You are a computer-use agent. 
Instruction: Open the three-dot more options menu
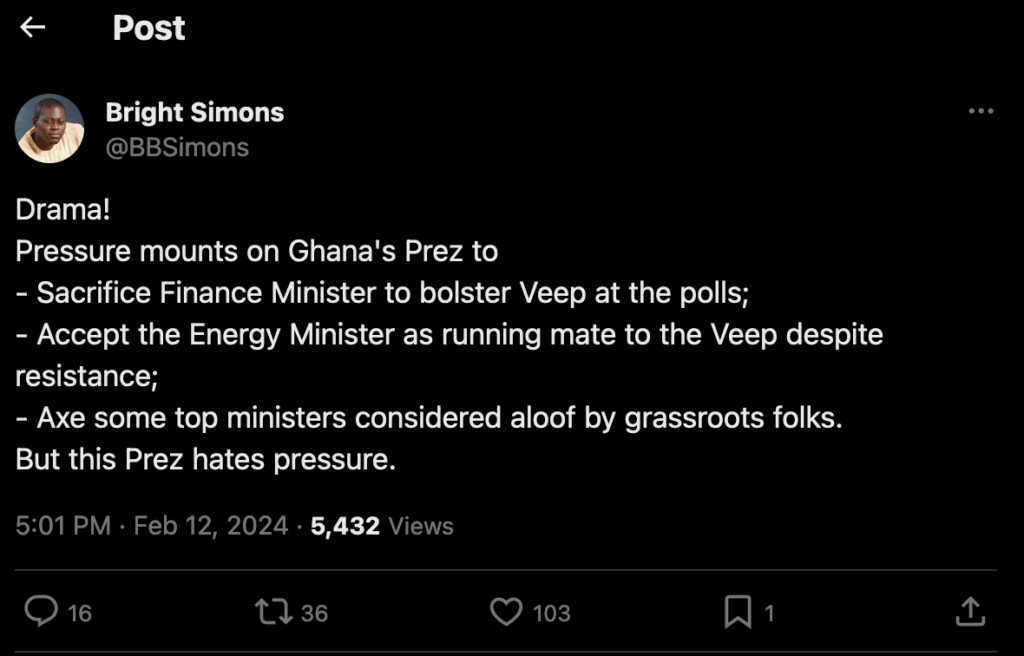[x=981, y=111]
